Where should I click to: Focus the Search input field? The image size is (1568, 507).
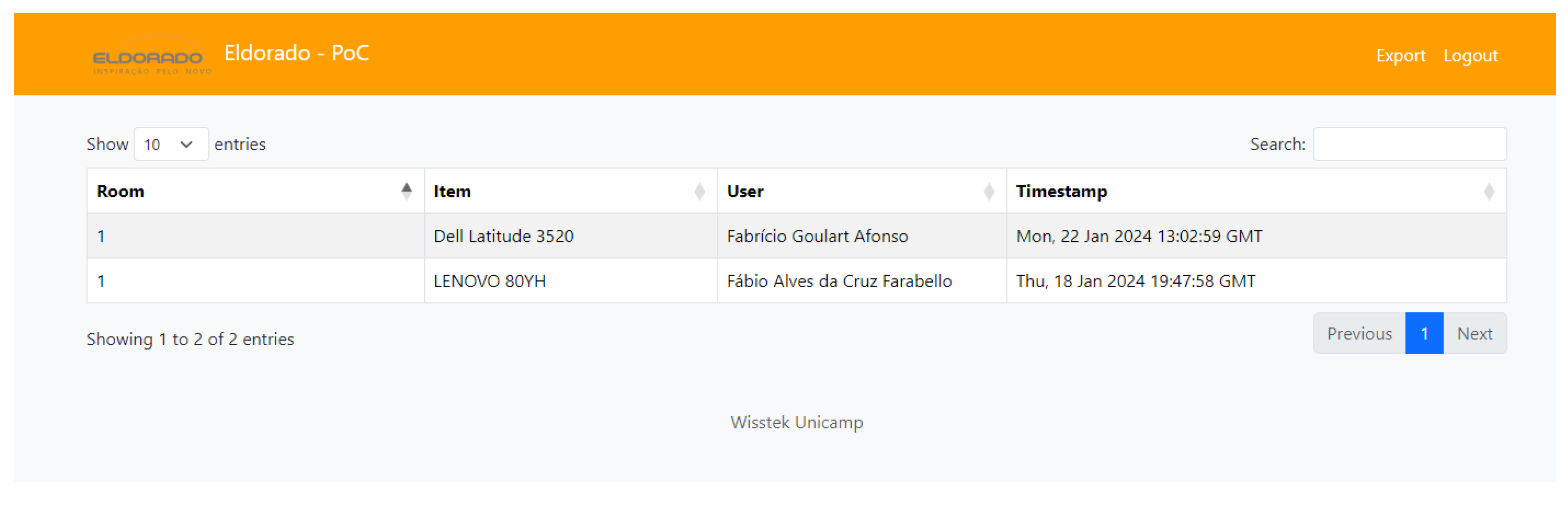coord(1409,144)
